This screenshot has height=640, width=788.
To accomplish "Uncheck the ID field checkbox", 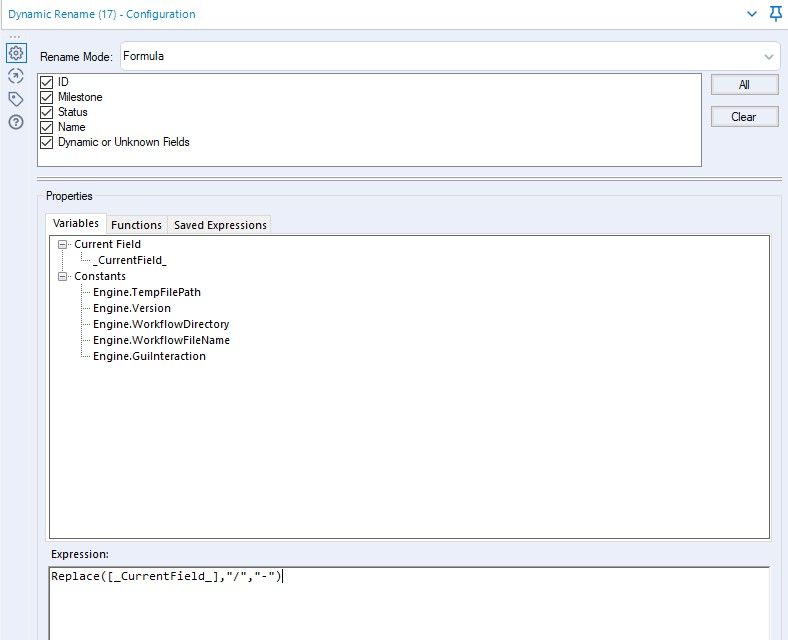I will coord(47,82).
